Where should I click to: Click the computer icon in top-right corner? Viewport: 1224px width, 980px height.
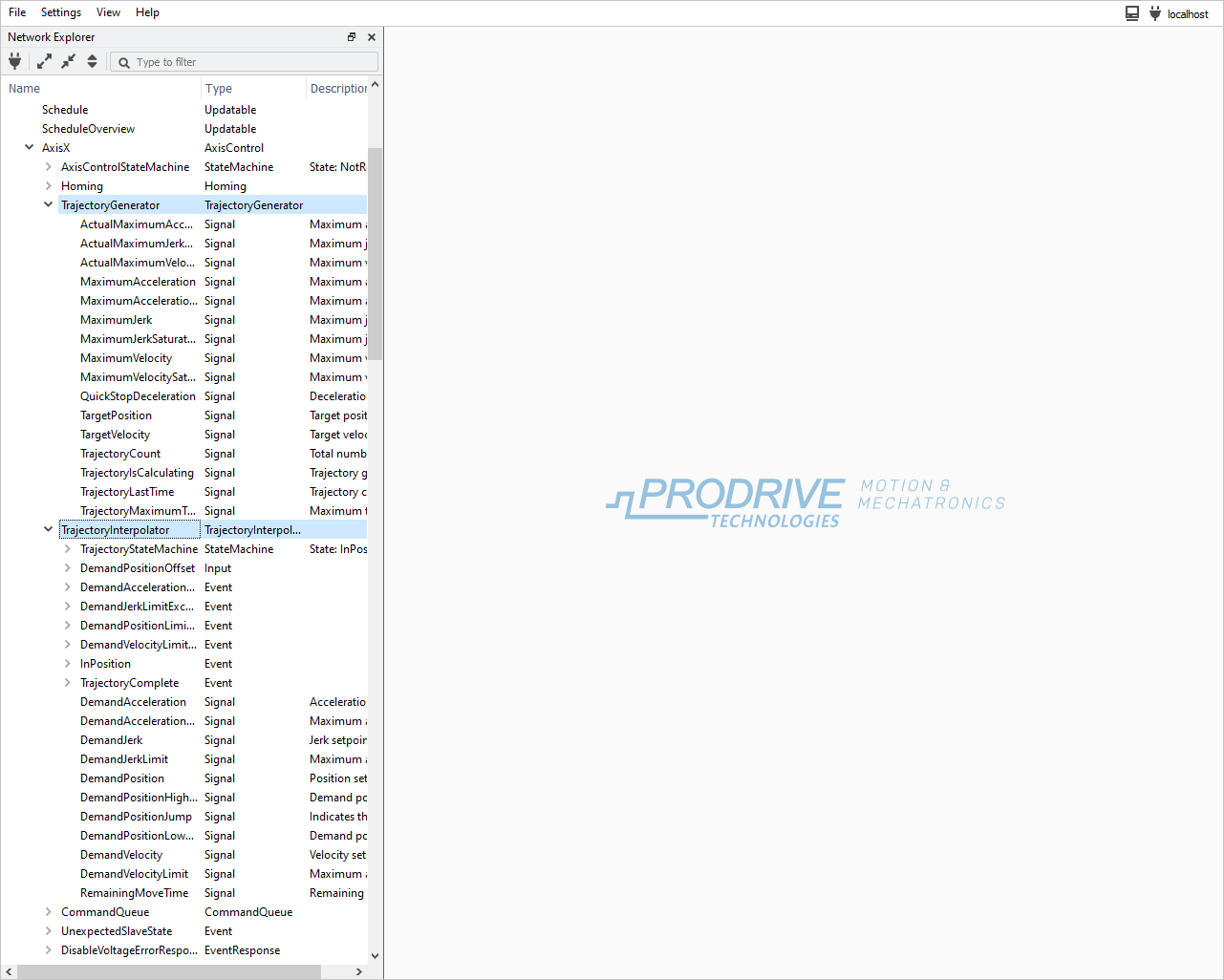(x=1132, y=13)
